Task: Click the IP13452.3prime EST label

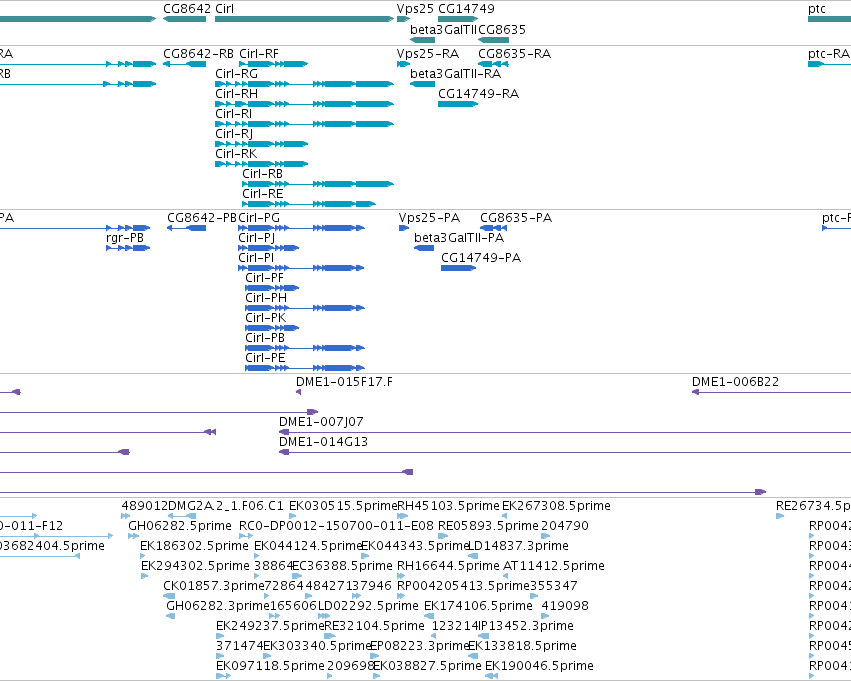Action: coord(526,627)
